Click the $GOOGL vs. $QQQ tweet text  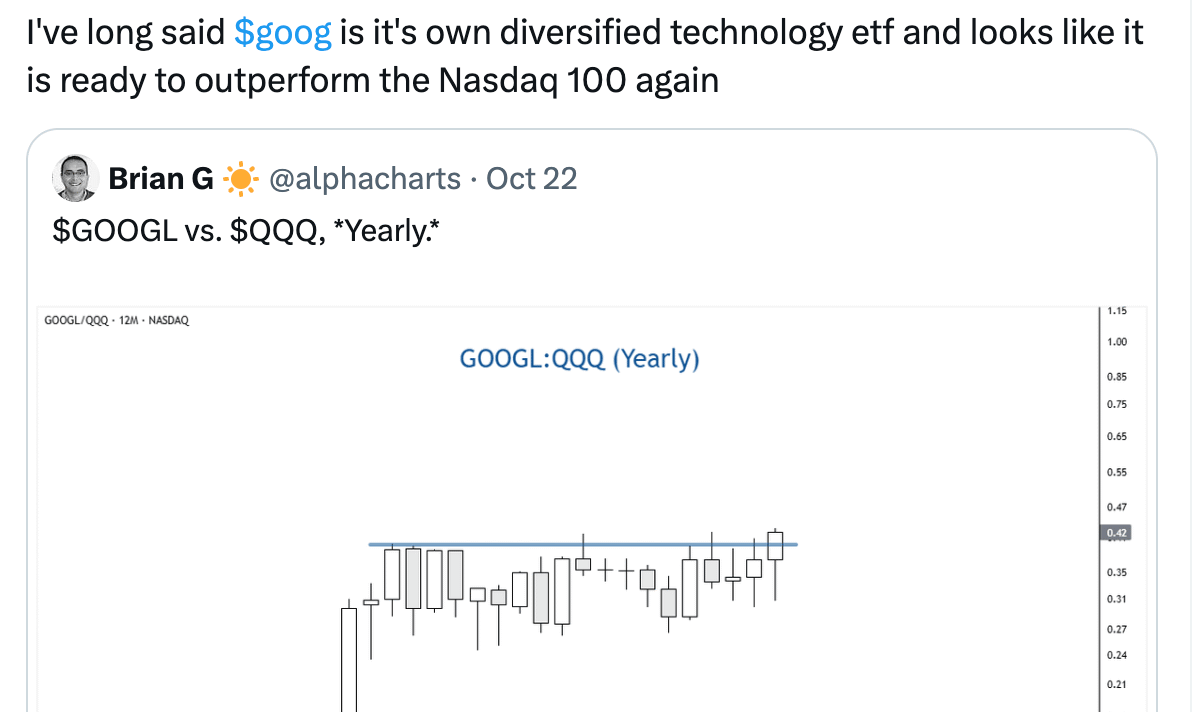[x=245, y=230]
